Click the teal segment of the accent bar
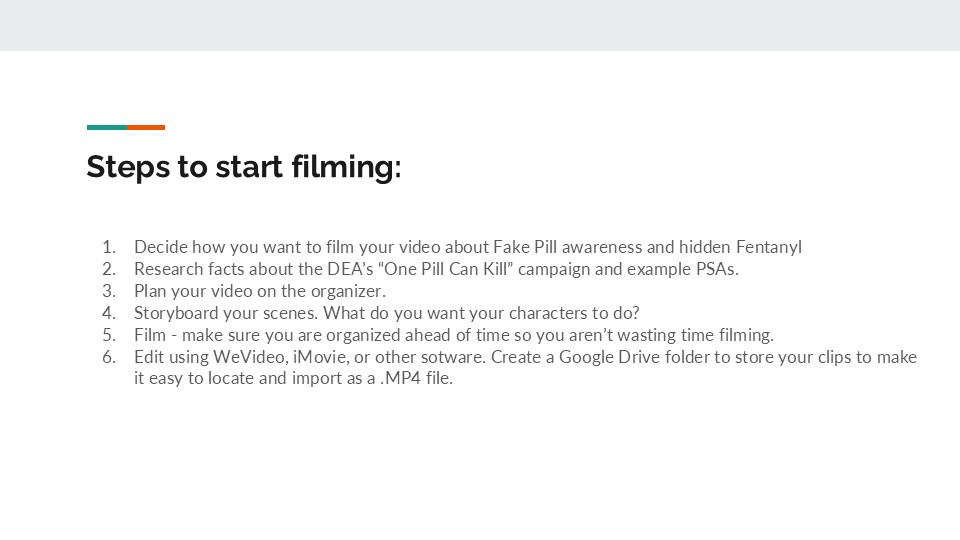Image resolution: width=960 pixels, height=540 pixels. 107,127
